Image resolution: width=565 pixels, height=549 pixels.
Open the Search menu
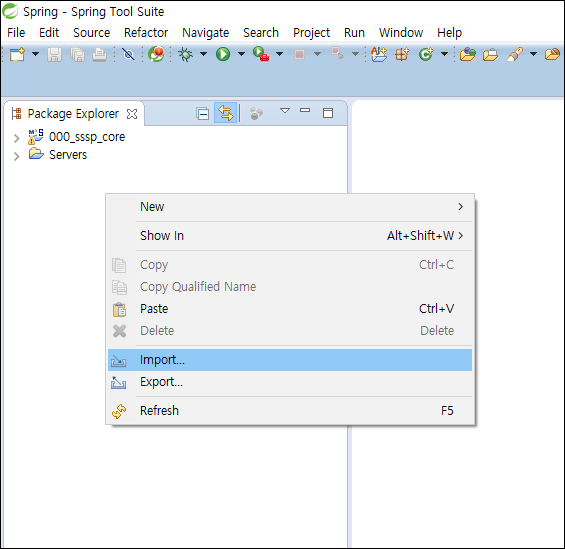coord(261,33)
